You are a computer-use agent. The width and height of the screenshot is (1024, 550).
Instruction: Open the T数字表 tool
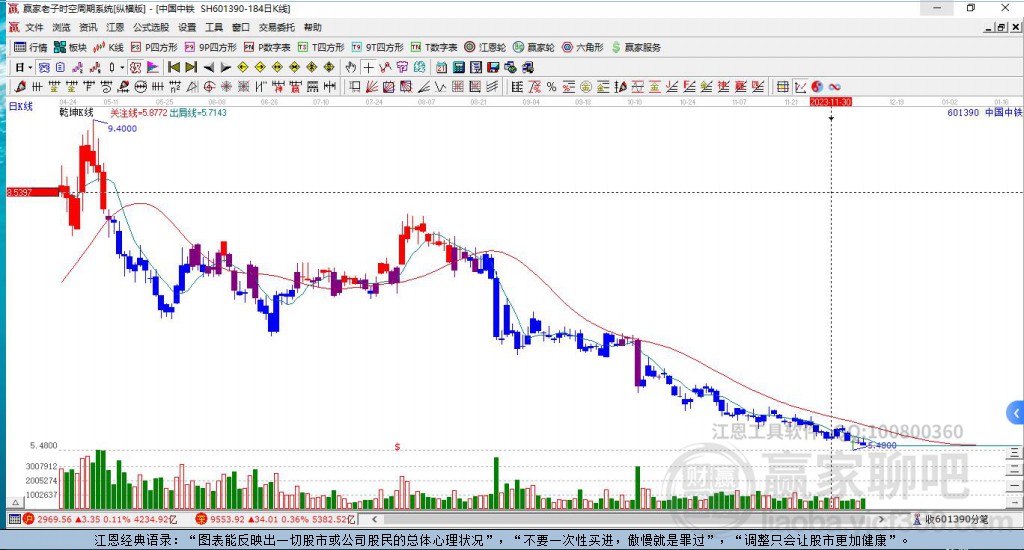pos(434,47)
